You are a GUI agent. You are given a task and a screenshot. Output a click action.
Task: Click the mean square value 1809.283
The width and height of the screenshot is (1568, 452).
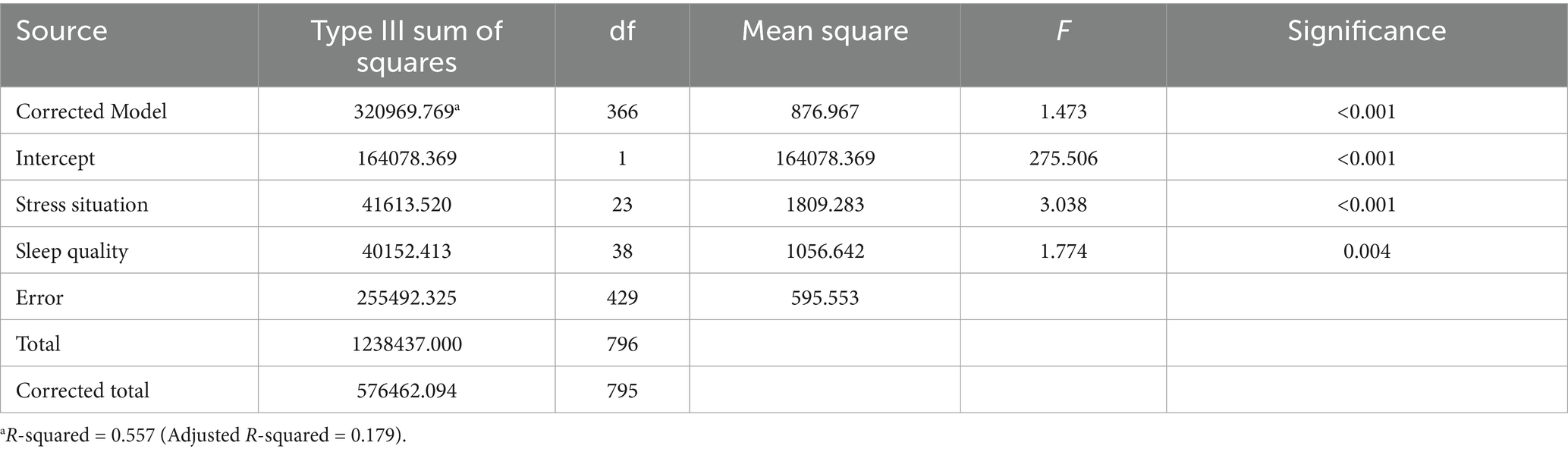825,205
